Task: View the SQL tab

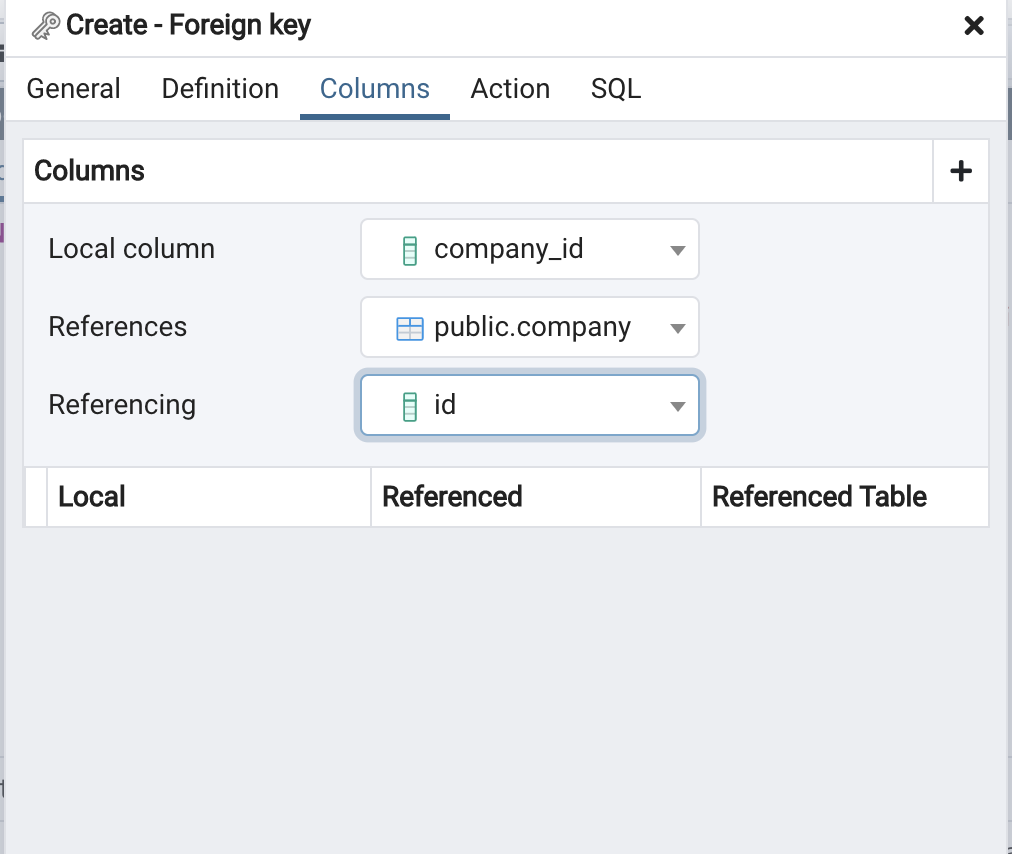Action: [615, 89]
